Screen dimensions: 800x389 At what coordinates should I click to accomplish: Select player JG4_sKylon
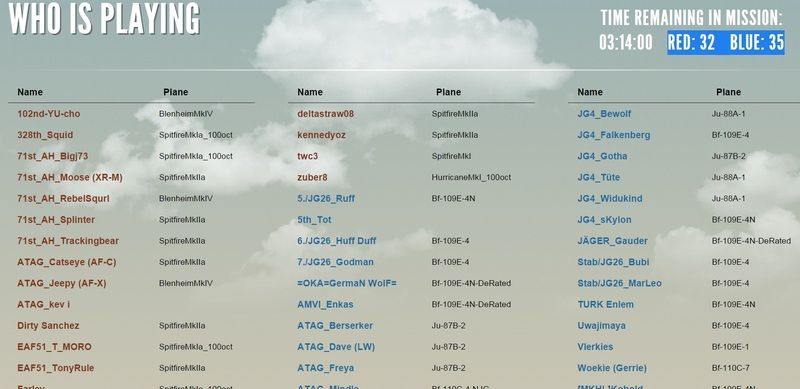coord(605,220)
